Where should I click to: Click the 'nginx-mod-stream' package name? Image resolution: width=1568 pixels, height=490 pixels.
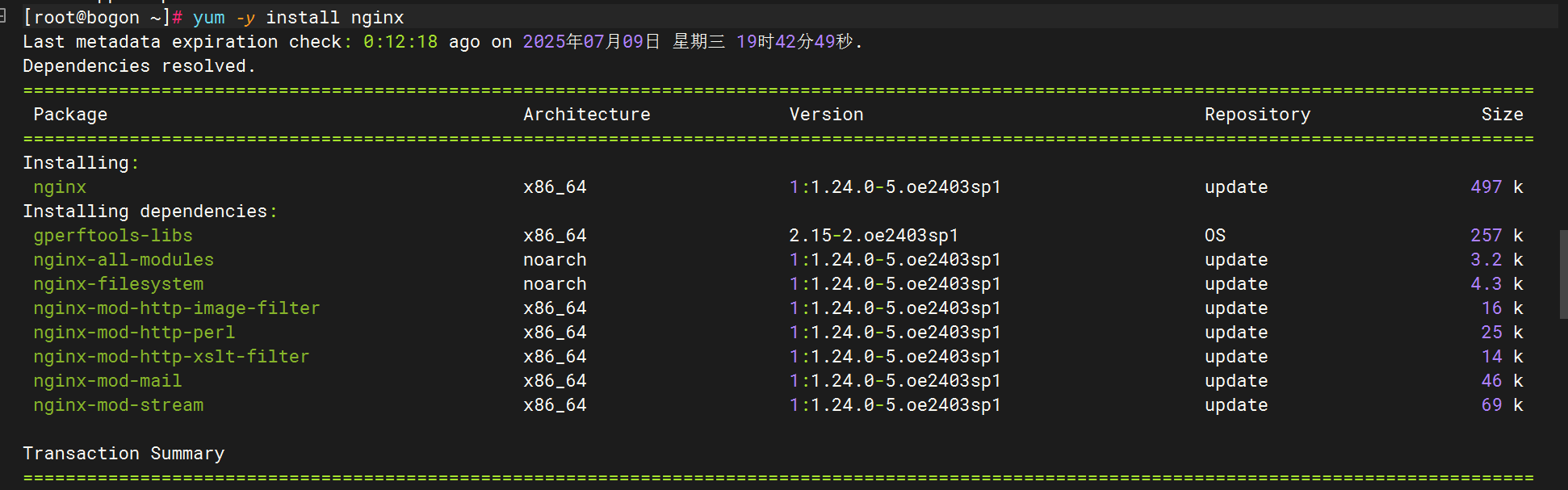pyautogui.click(x=119, y=405)
